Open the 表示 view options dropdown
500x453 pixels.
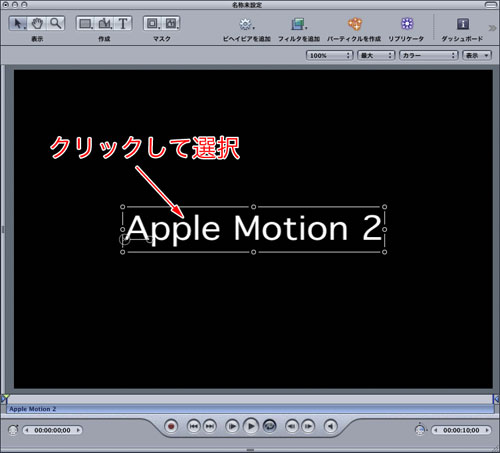(x=477, y=55)
